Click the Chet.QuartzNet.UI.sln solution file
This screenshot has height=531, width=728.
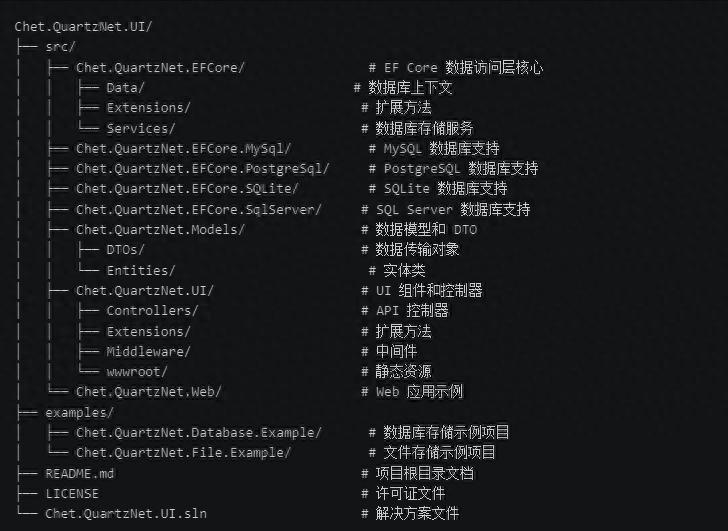point(125,513)
